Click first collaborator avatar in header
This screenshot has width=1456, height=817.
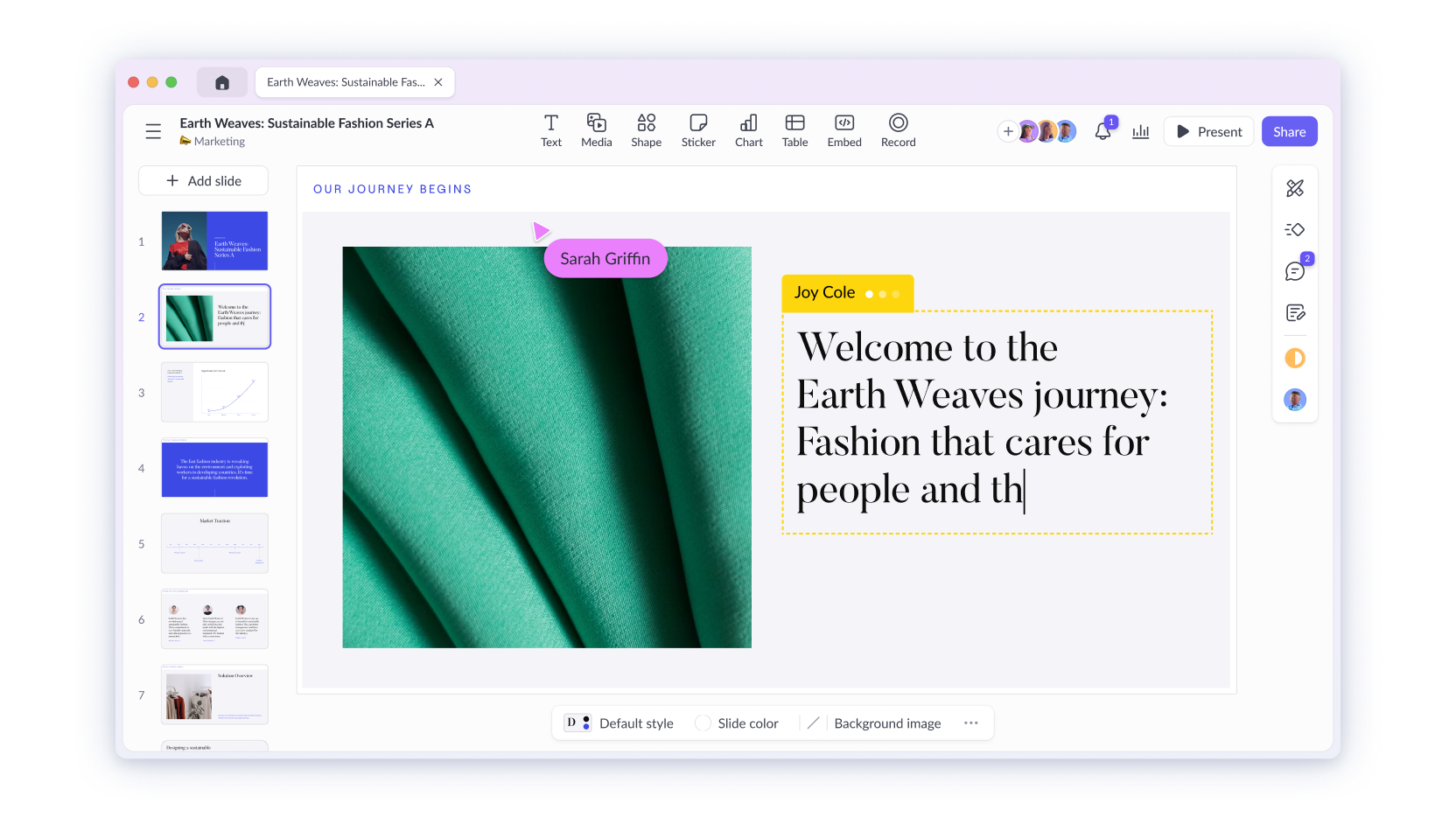[1028, 131]
